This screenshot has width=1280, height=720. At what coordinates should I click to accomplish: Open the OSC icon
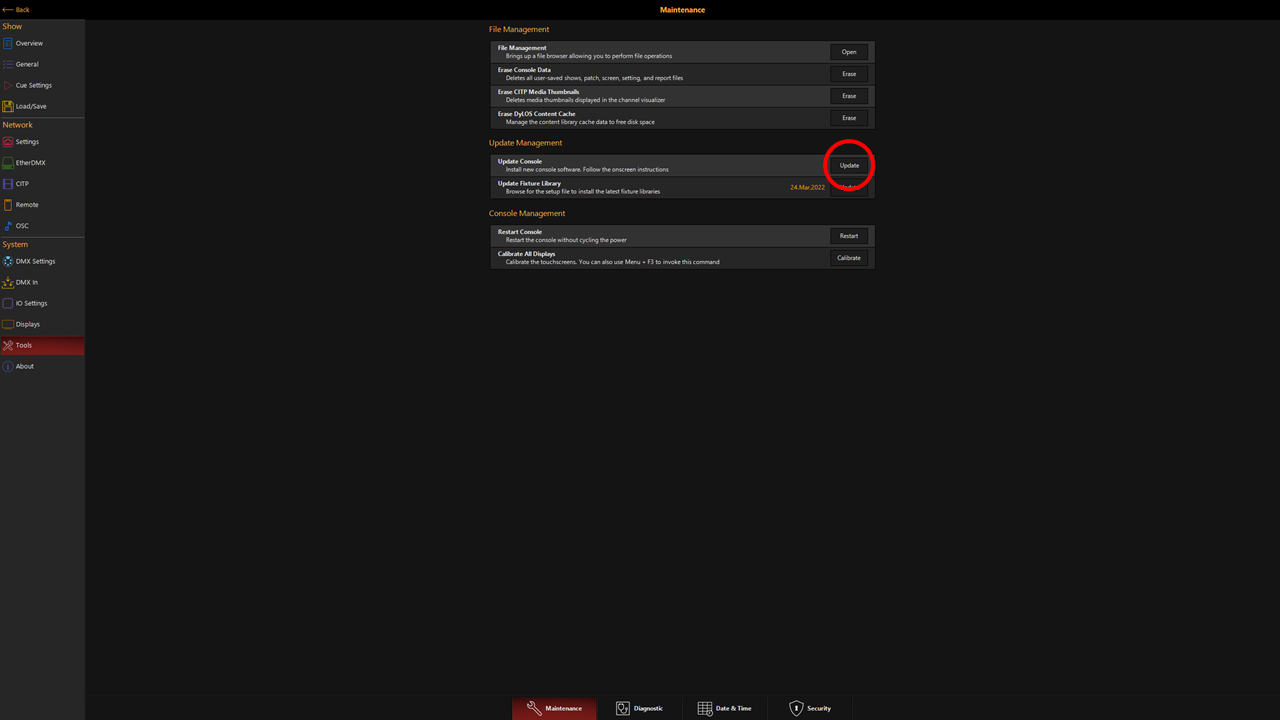8,226
